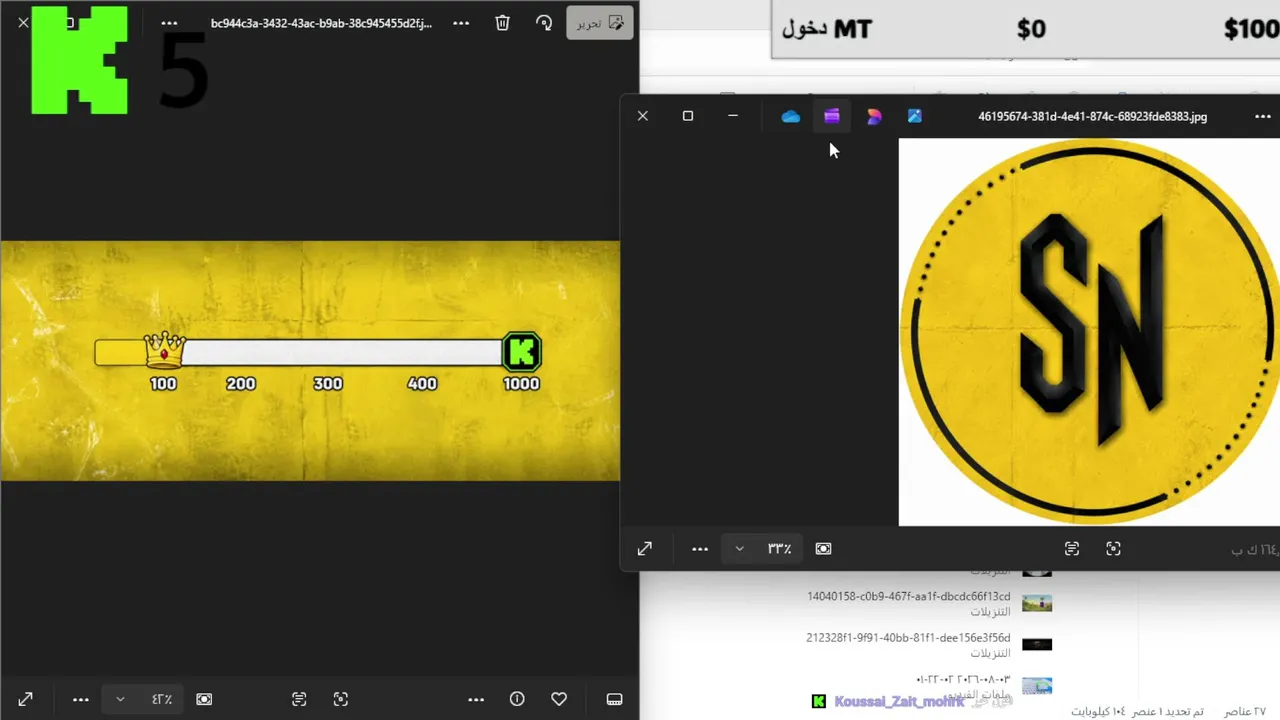Viewport: 1280px width, 720px height.
Task: Click the yellow progress bar image
Action: (310, 361)
